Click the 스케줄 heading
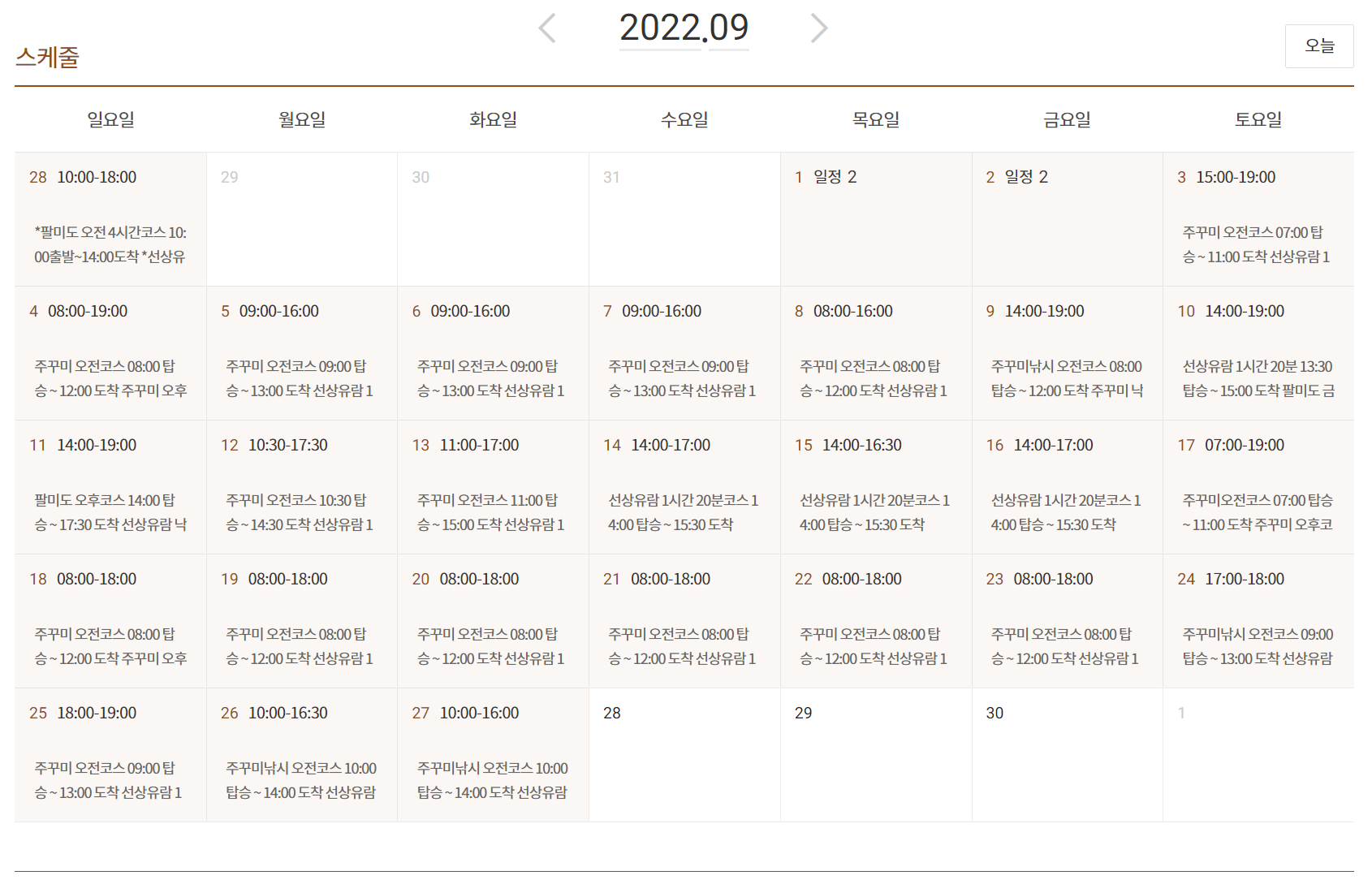The image size is (1372, 884). 47,57
